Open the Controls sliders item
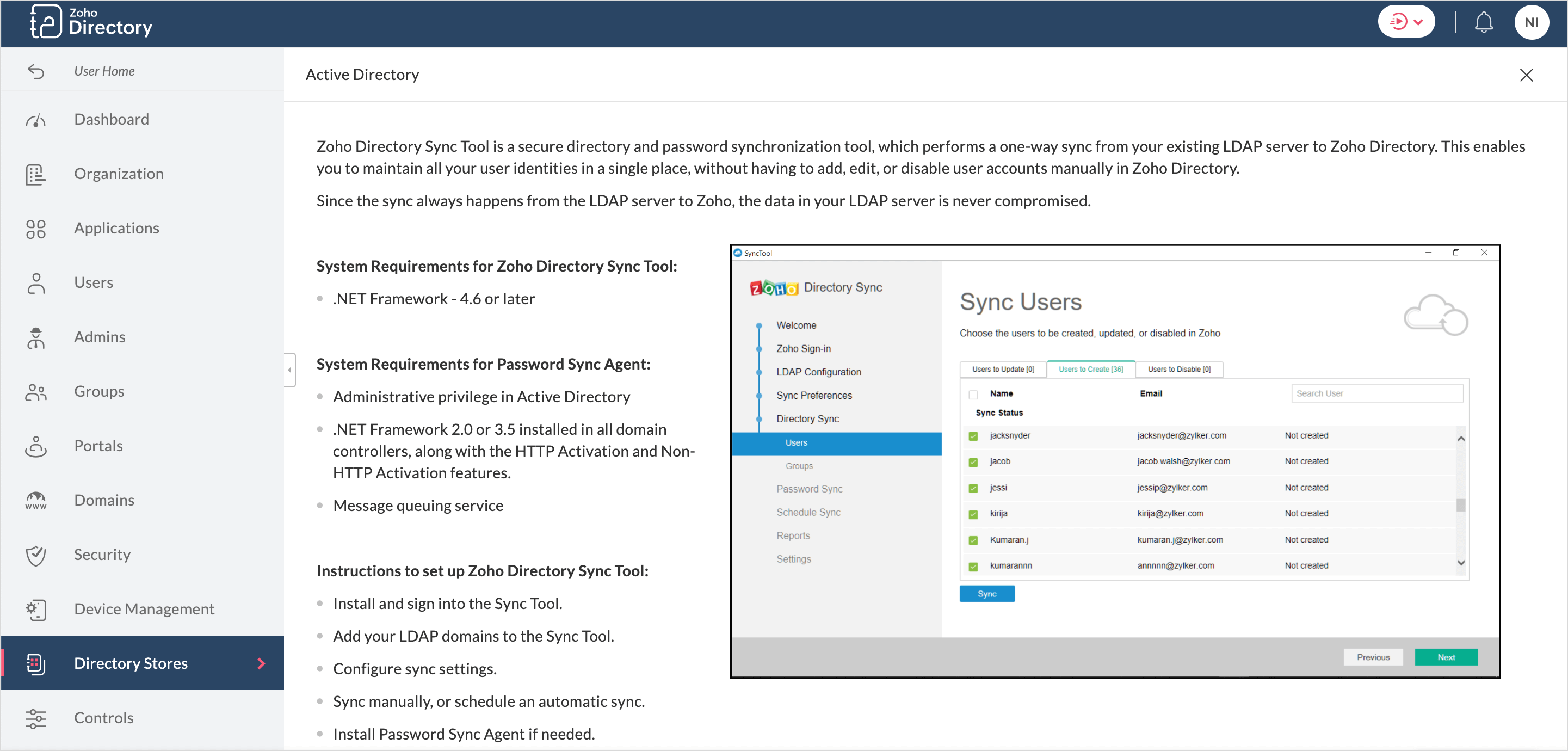The image size is (1568, 751). pos(103,718)
